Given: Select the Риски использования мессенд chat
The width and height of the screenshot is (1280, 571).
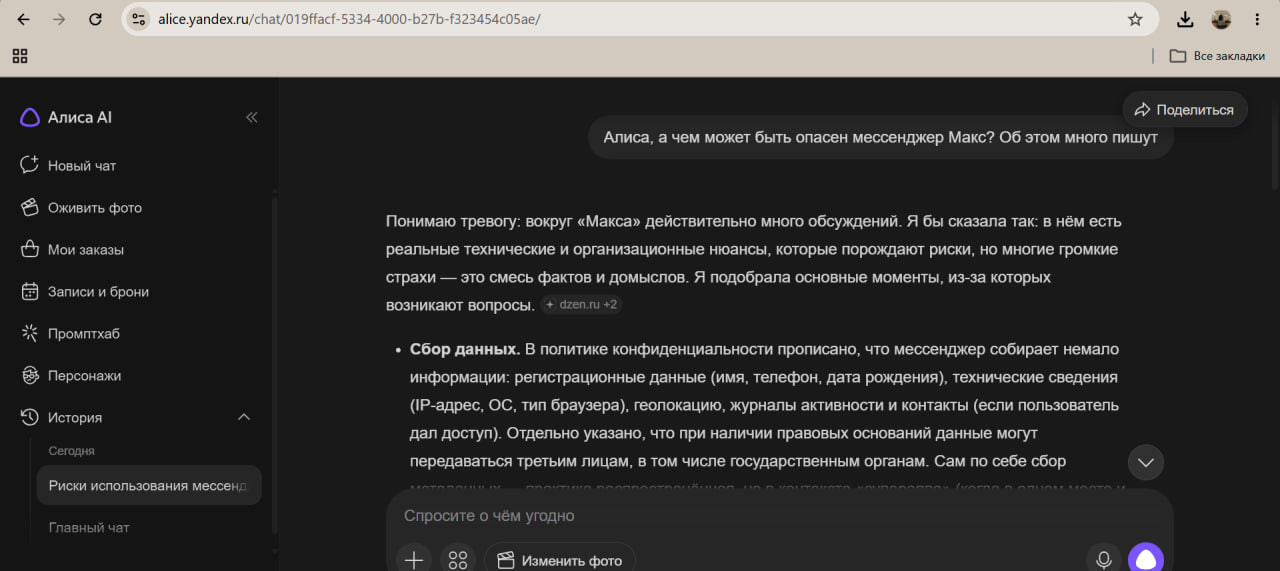Looking at the screenshot, I should tap(149, 485).
